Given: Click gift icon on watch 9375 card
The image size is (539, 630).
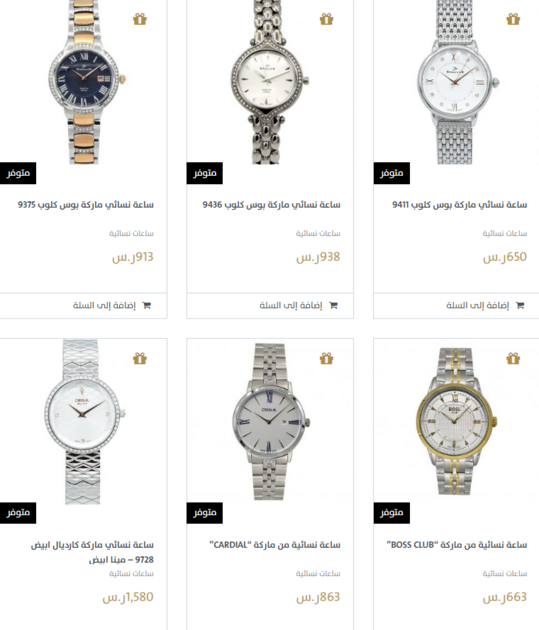Looking at the screenshot, I should click(140, 19).
